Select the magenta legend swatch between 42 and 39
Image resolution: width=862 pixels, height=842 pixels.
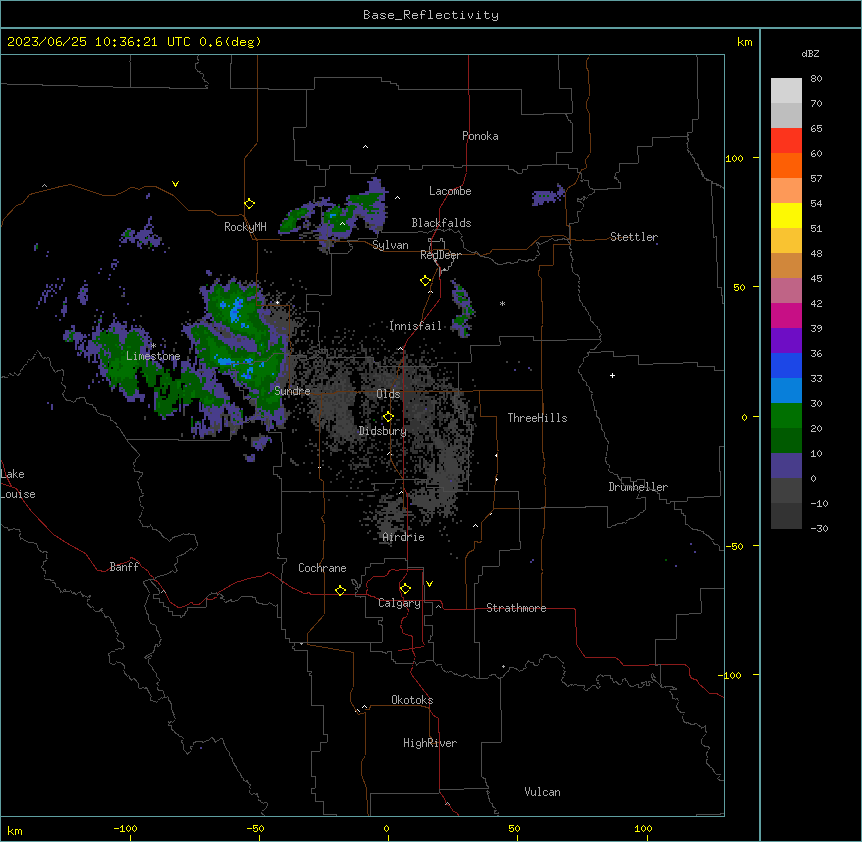[x=786, y=315]
